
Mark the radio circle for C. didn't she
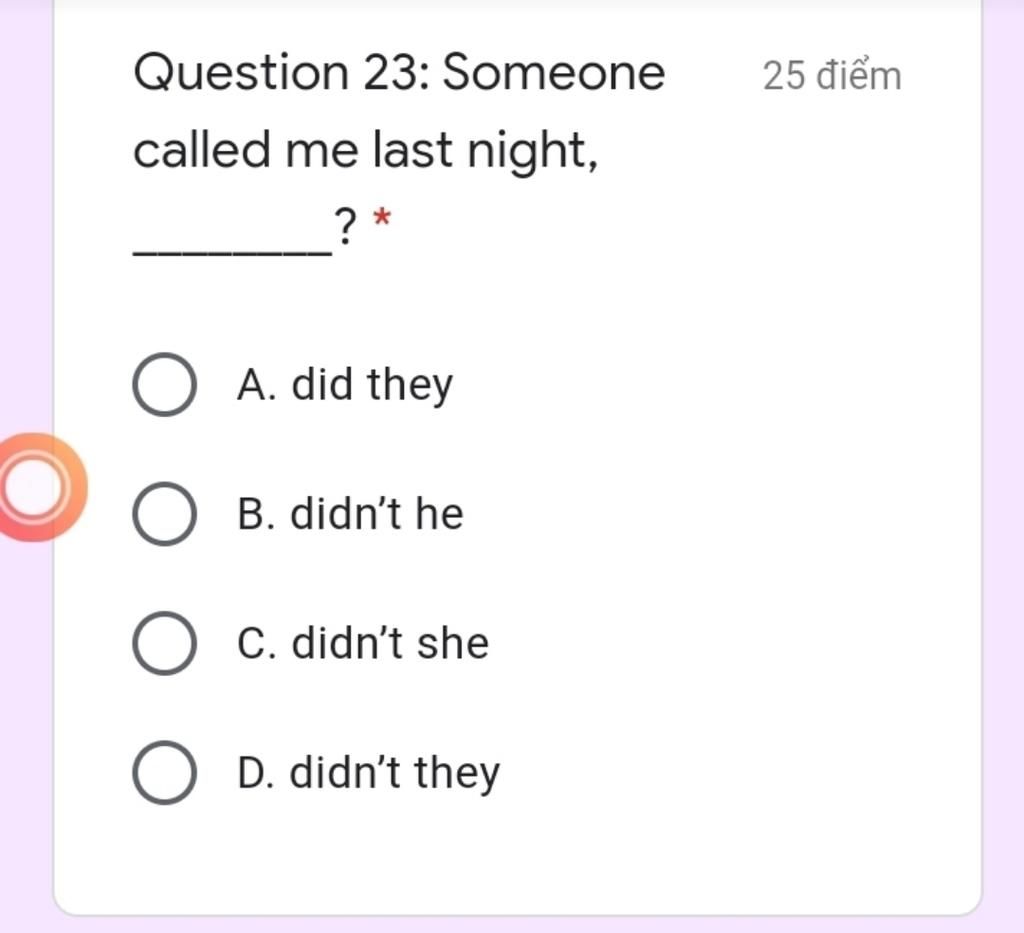pyautogui.click(x=165, y=643)
